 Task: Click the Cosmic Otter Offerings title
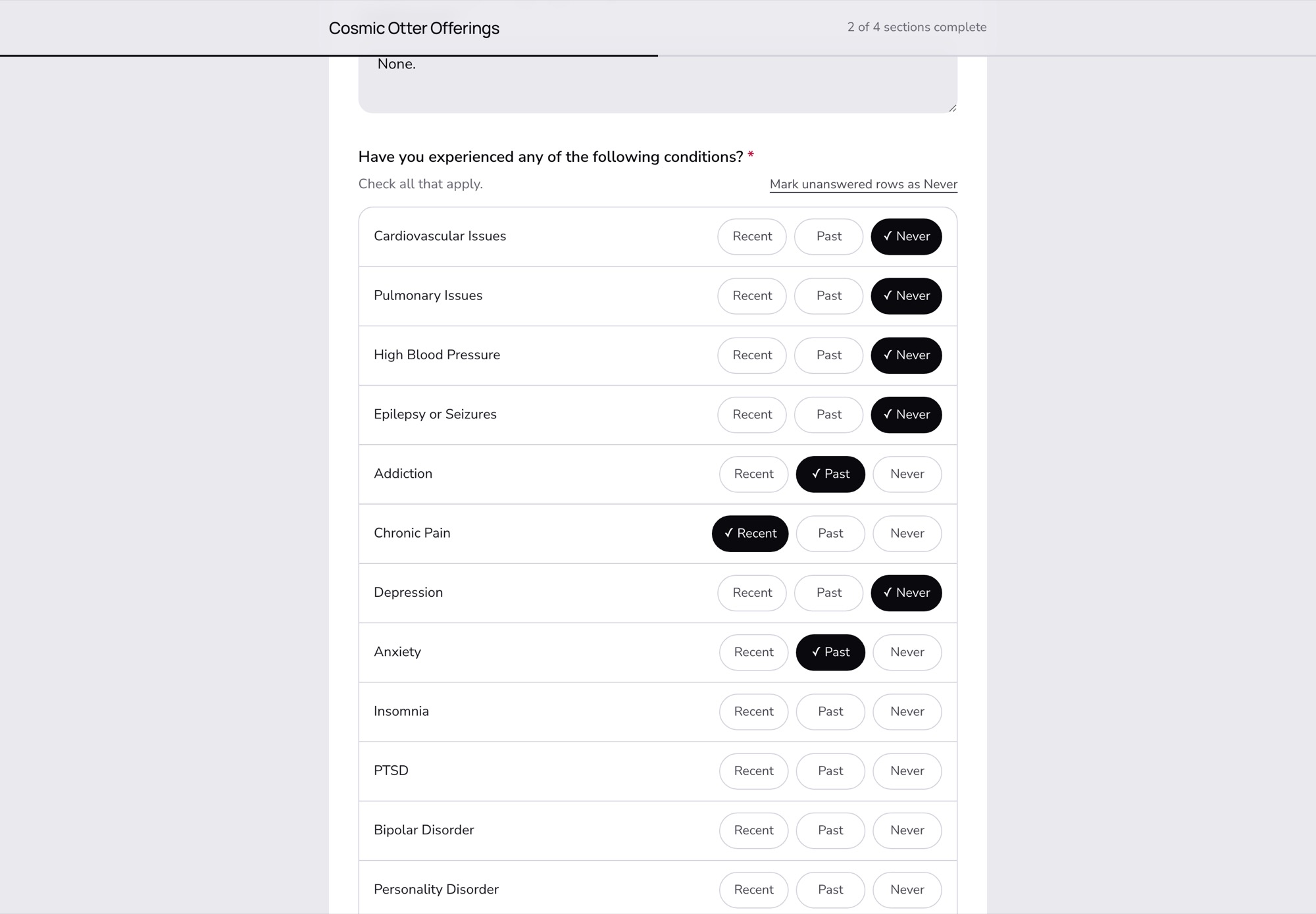[414, 28]
